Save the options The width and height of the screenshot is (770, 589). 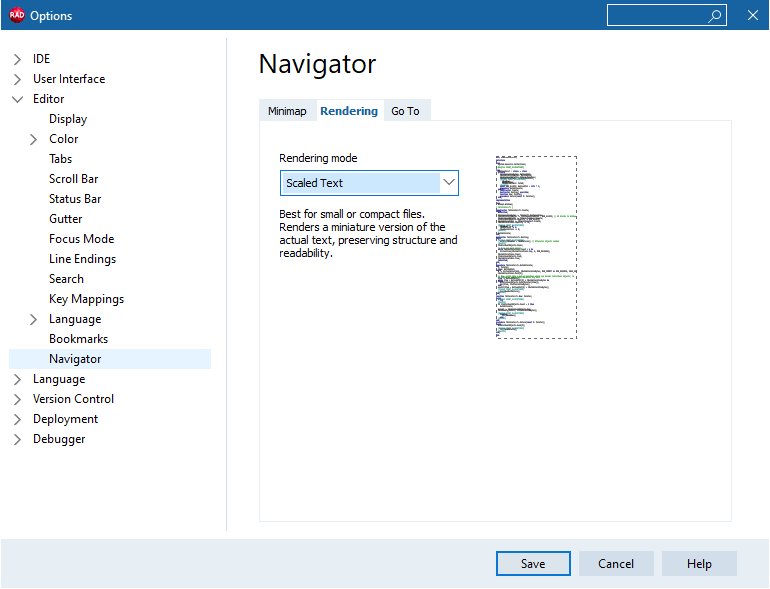click(533, 563)
